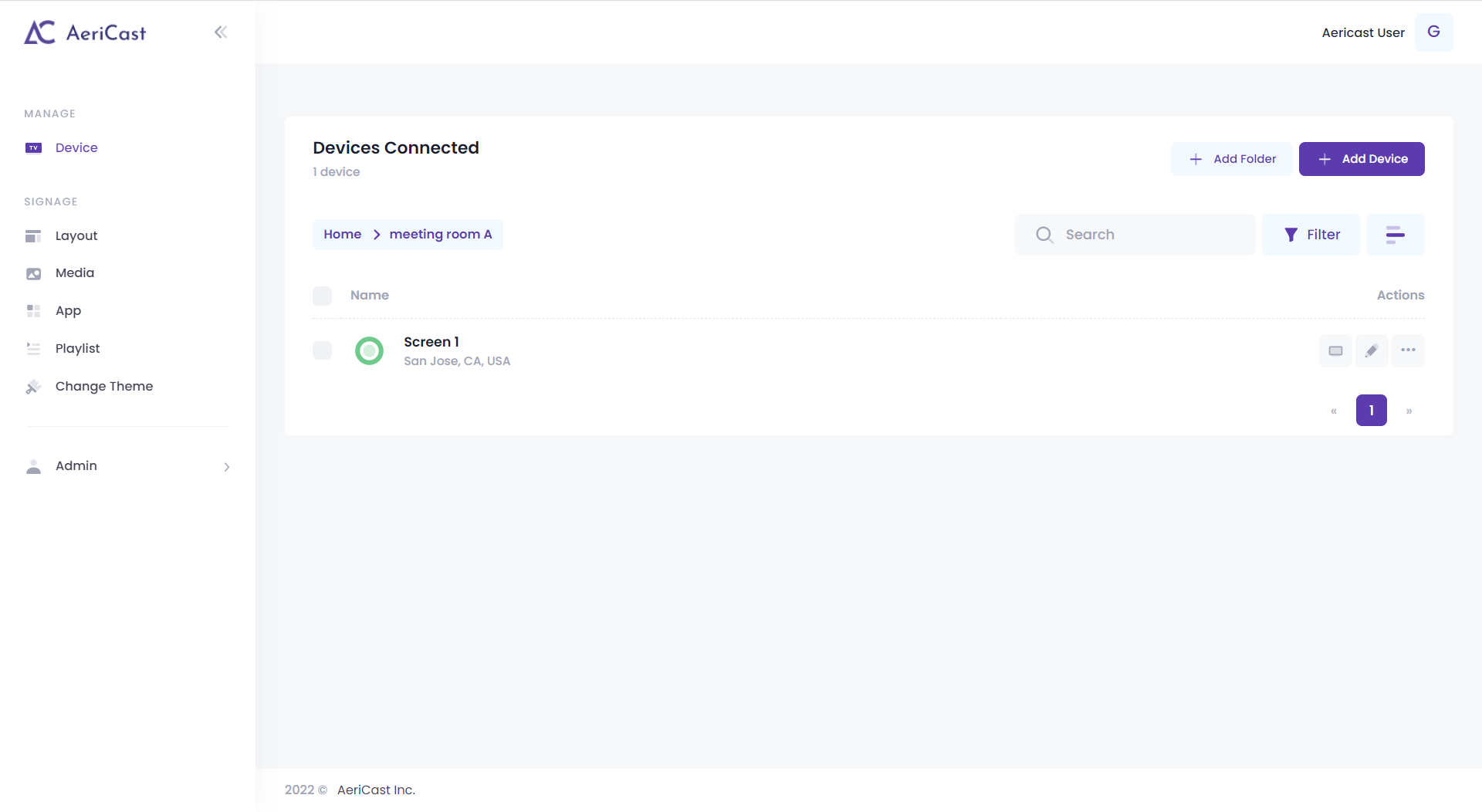
Task: Click the Add Folder button
Action: [1232, 159]
